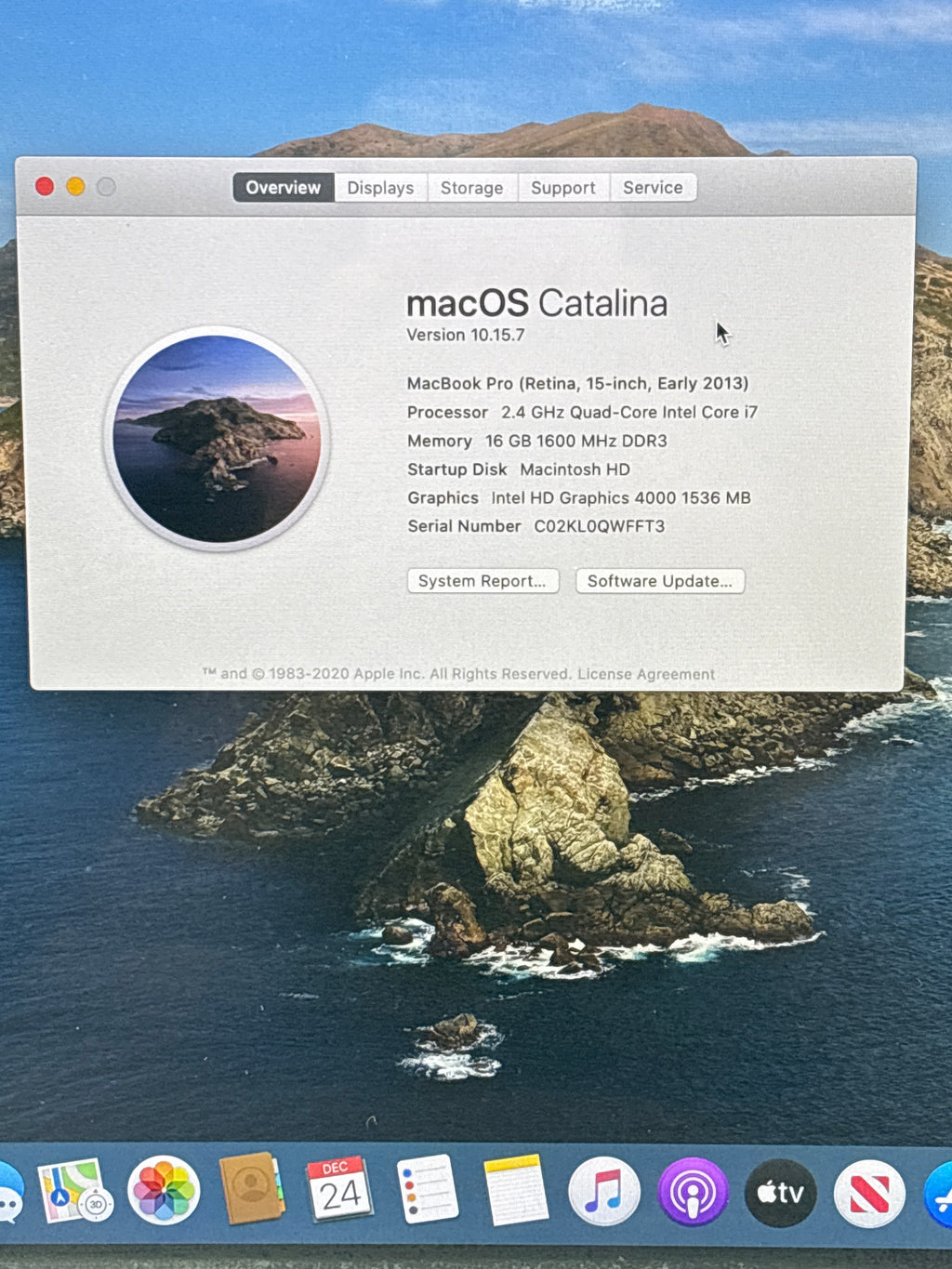Launch Reminders from the Dock
Viewport: 952px width, 1269px height.
point(427,1189)
